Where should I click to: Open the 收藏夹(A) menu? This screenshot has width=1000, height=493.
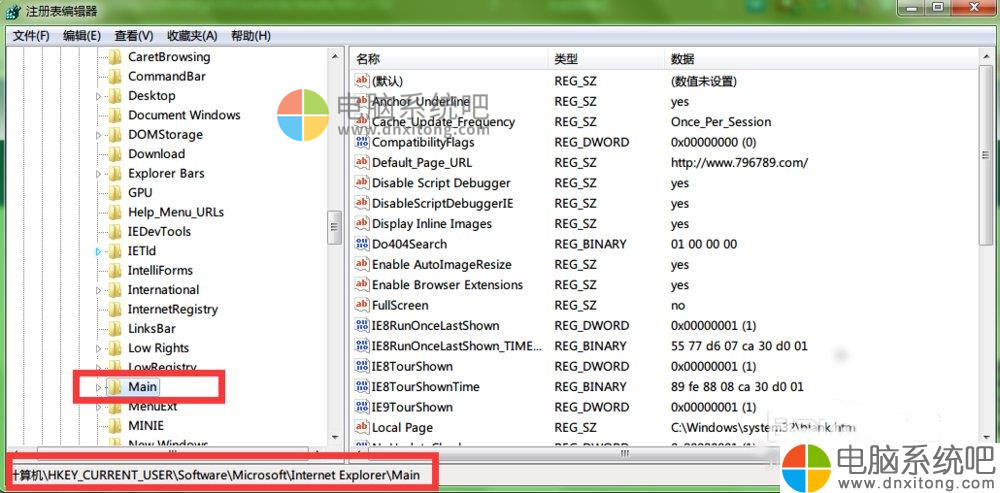pyautogui.click(x=192, y=36)
